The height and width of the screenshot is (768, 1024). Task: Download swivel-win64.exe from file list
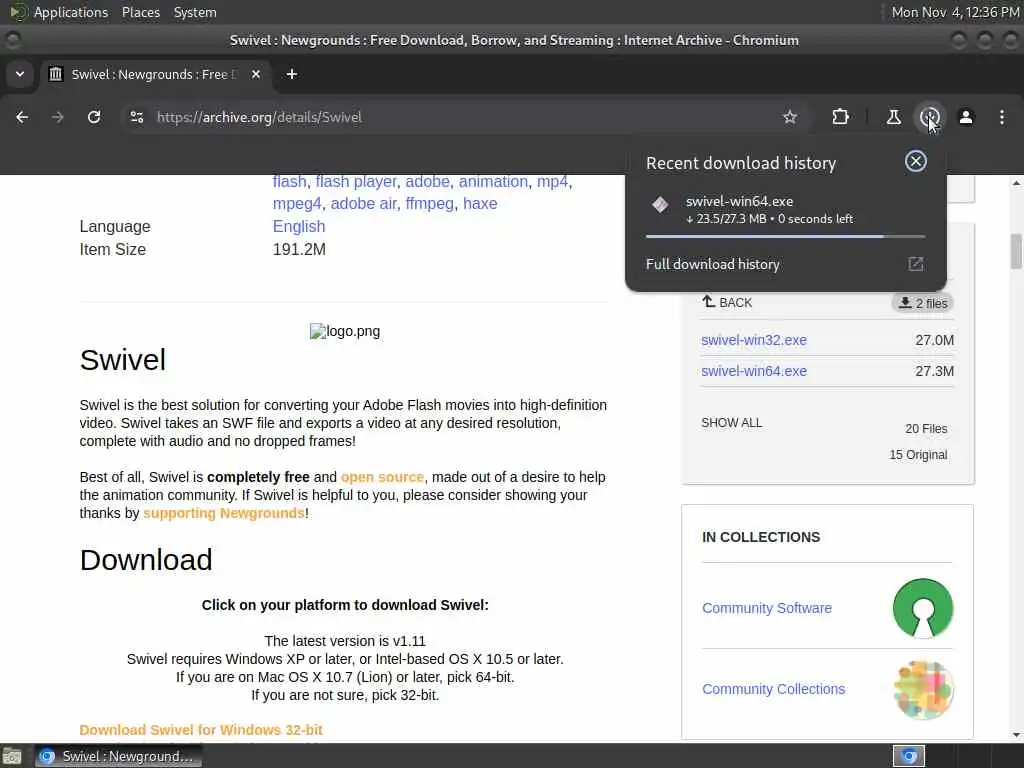pos(754,371)
